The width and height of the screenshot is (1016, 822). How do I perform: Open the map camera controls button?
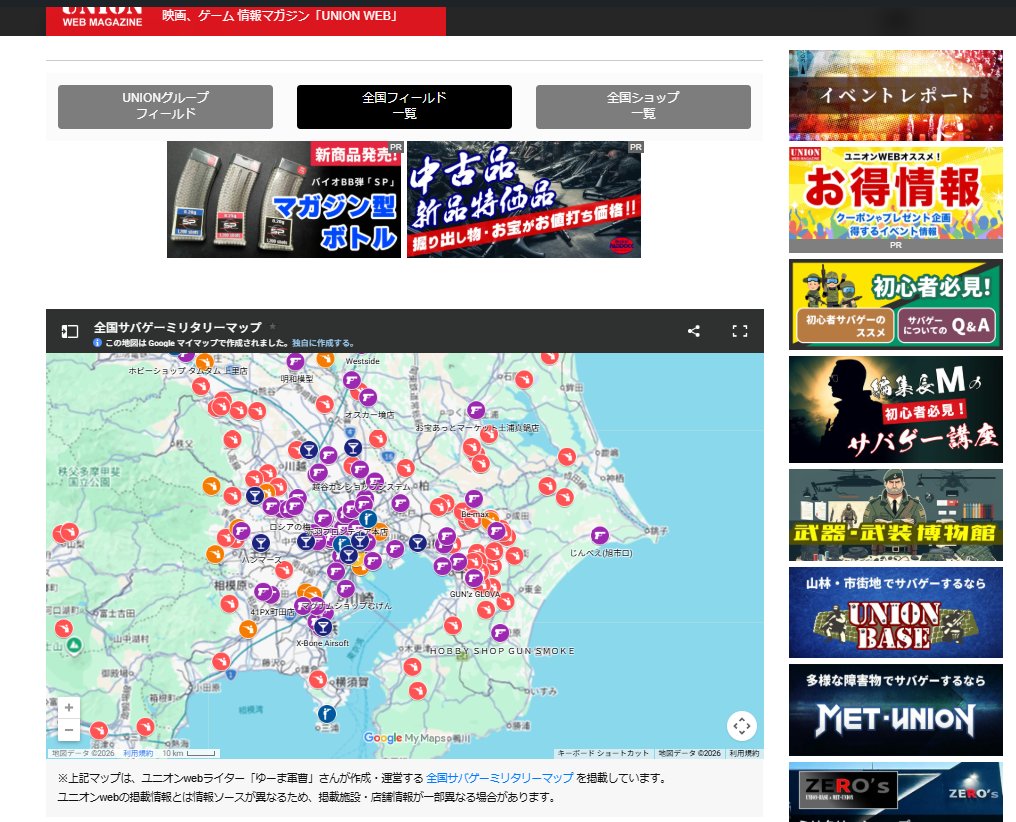741,725
